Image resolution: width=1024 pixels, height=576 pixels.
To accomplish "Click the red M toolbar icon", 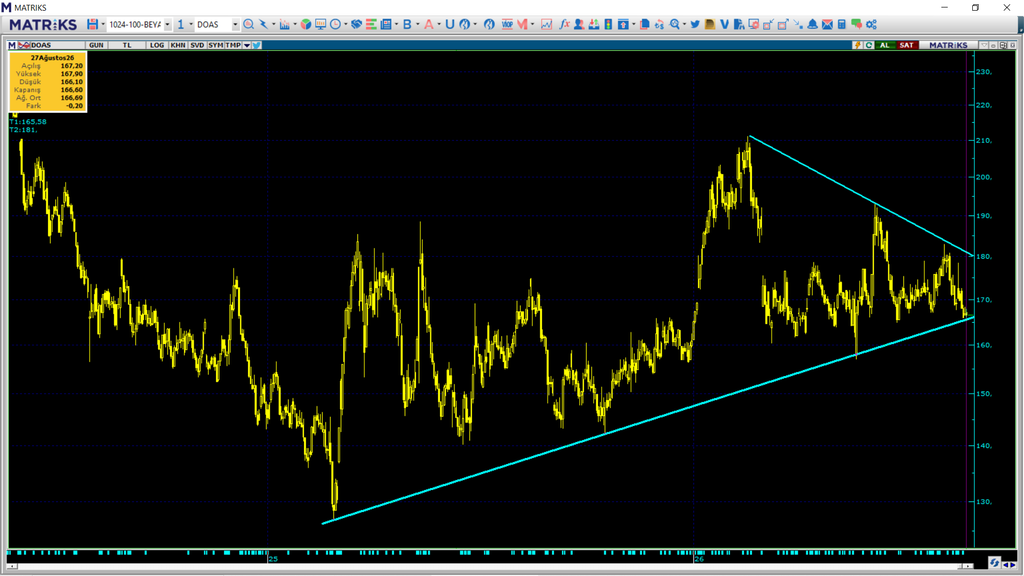I will pyautogui.click(x=522, y=24).
